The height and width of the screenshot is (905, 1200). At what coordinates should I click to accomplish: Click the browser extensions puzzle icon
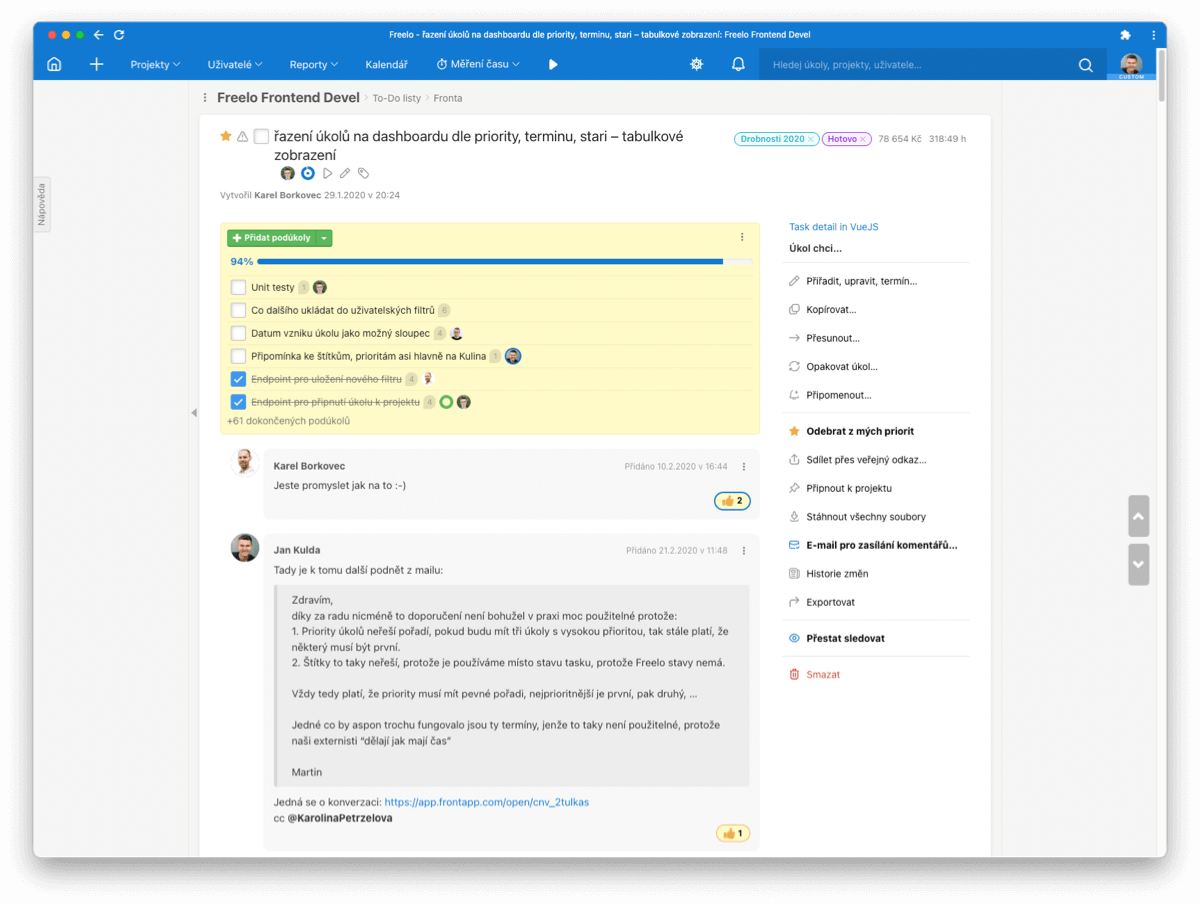(1126, 34)
